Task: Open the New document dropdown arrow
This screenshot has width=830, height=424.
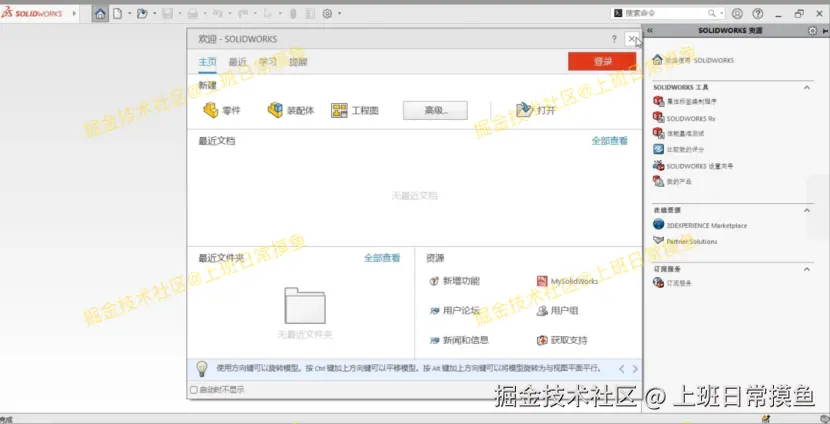Action: [x=129, y=14]
